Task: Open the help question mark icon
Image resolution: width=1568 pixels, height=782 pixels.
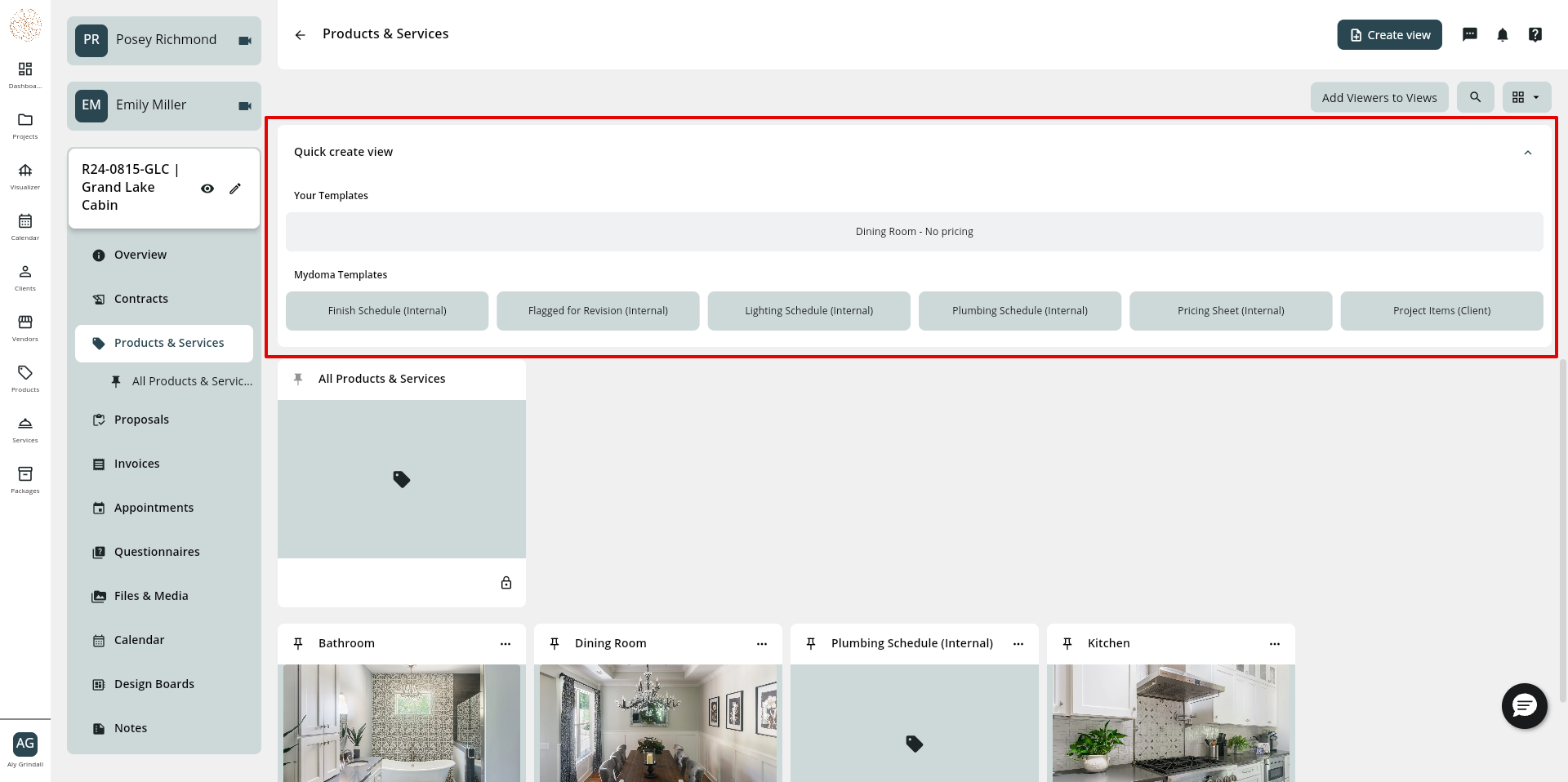Action: tap(1535, 34)
